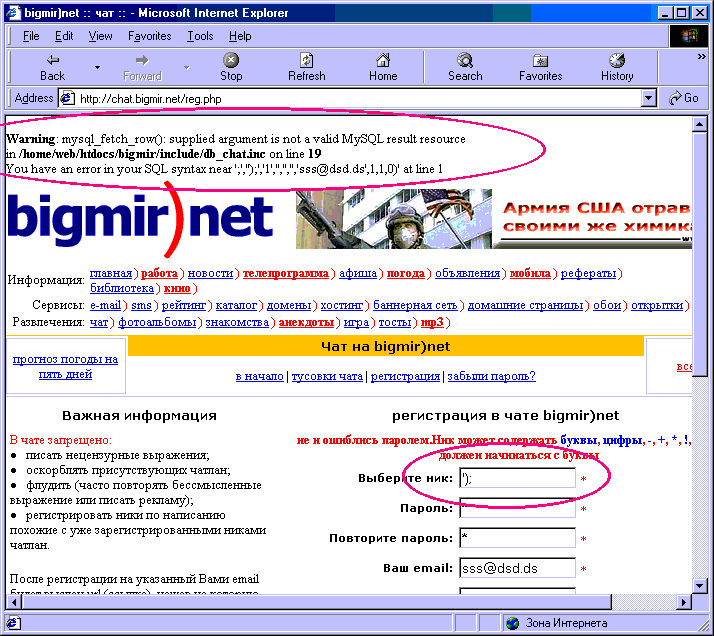Screen dimensions: 714x636
Task: Open the 'анекдоты' link
Action: coord(306,322)
